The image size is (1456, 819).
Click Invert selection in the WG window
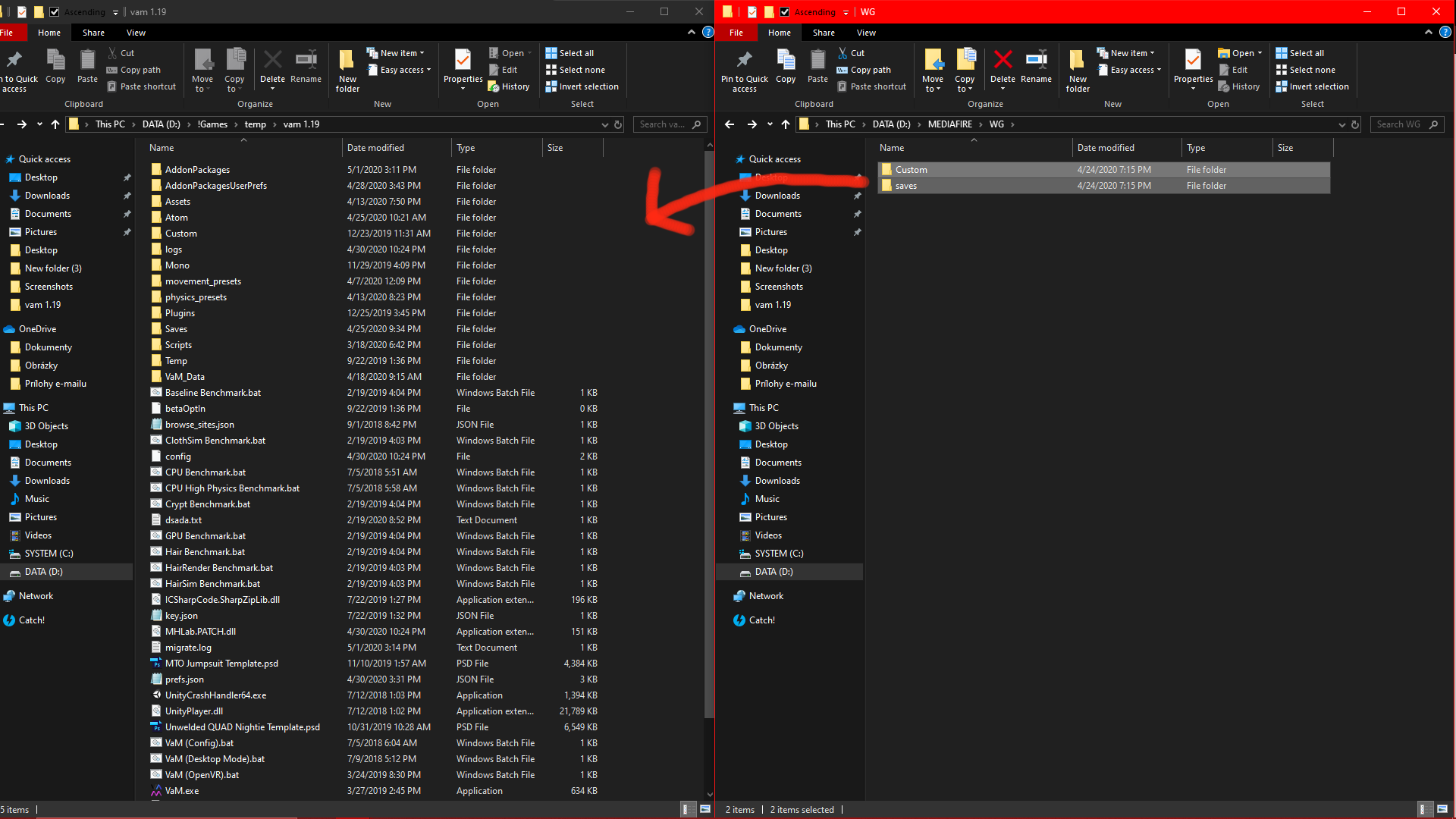pyautogui.click(x=1312, y=86)
